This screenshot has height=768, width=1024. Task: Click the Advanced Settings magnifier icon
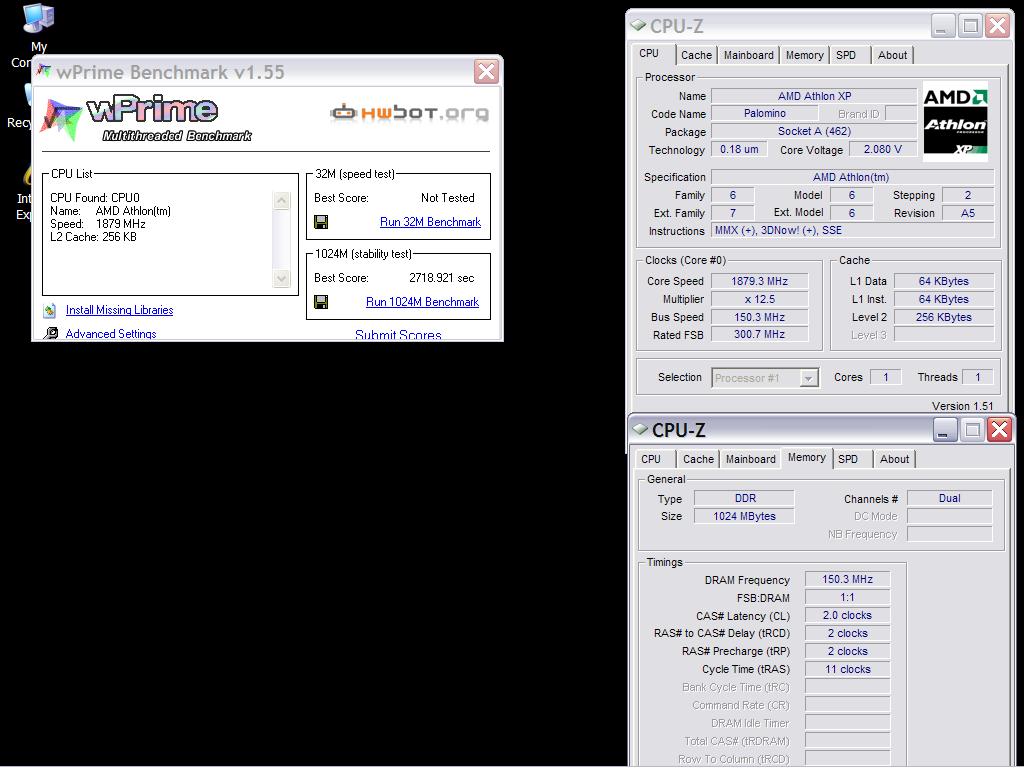(50, 334)
